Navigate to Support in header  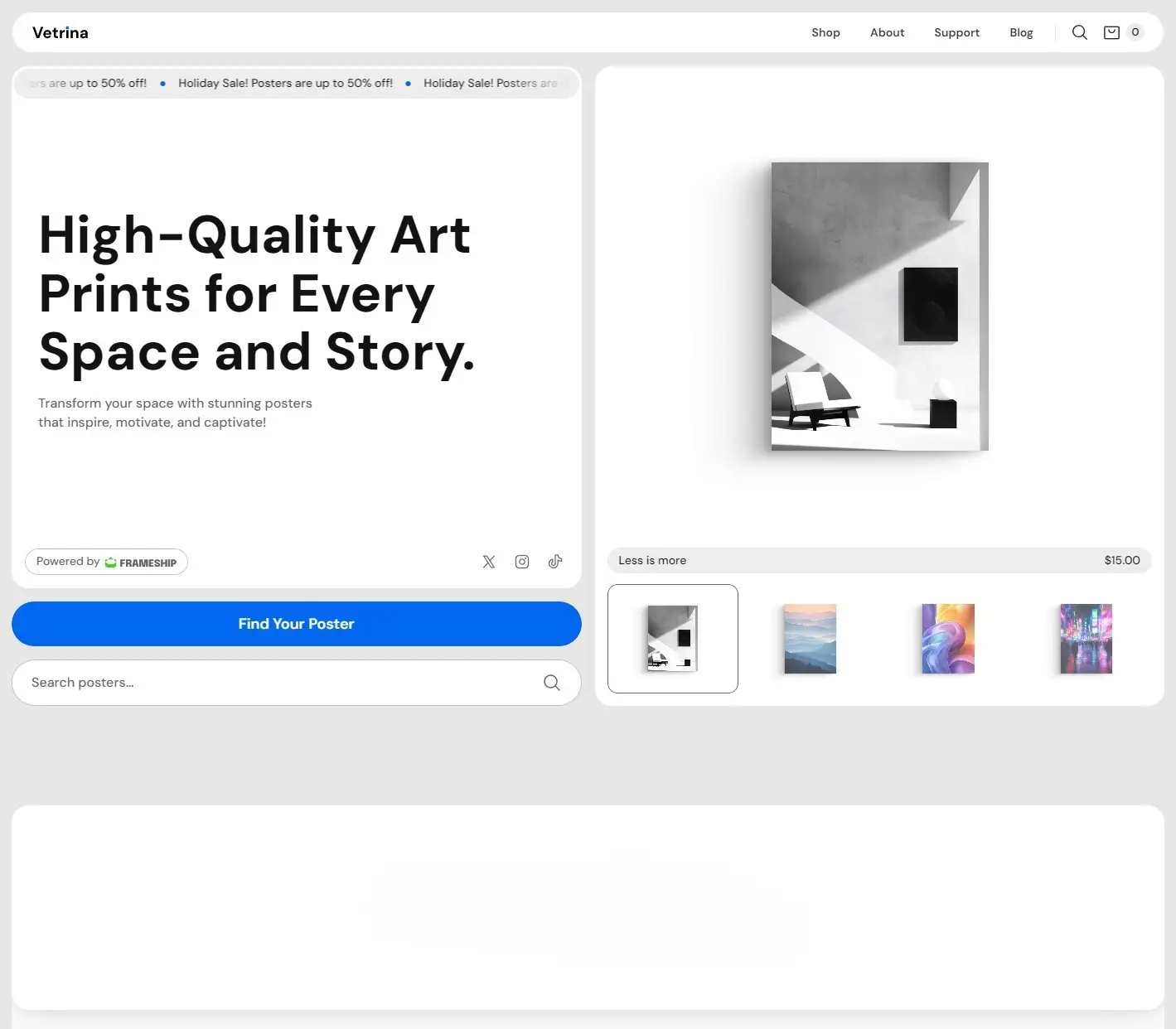pyautogui.click(x=956, y=32)
